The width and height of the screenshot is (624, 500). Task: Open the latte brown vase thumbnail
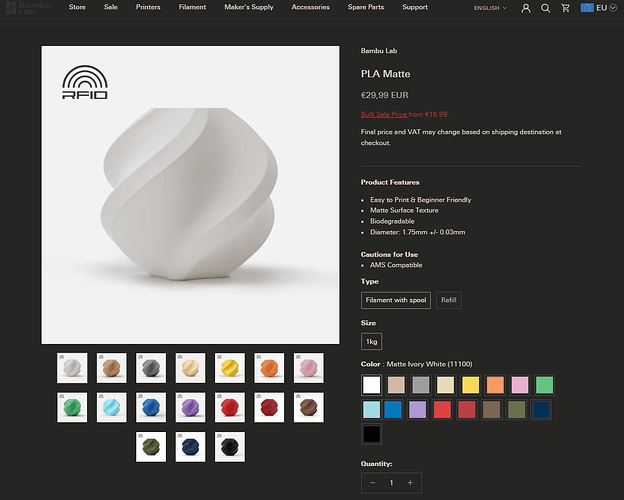point(111,368)
